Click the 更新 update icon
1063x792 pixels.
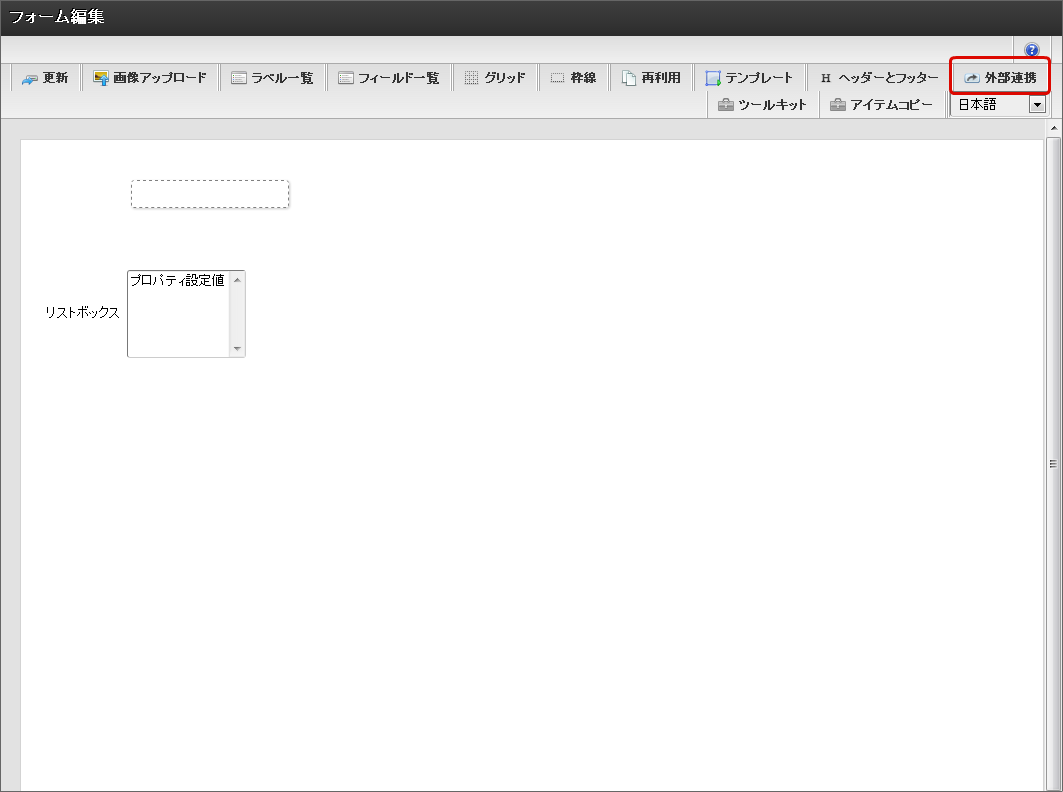click(30, 79)
